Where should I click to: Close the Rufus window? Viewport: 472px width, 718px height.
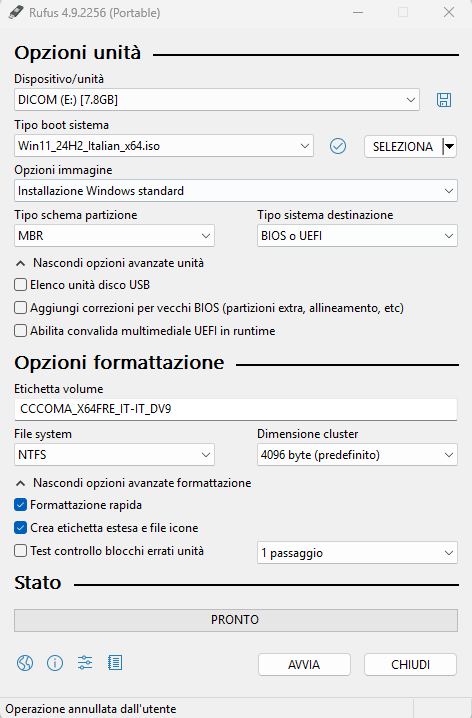(449, 12)
